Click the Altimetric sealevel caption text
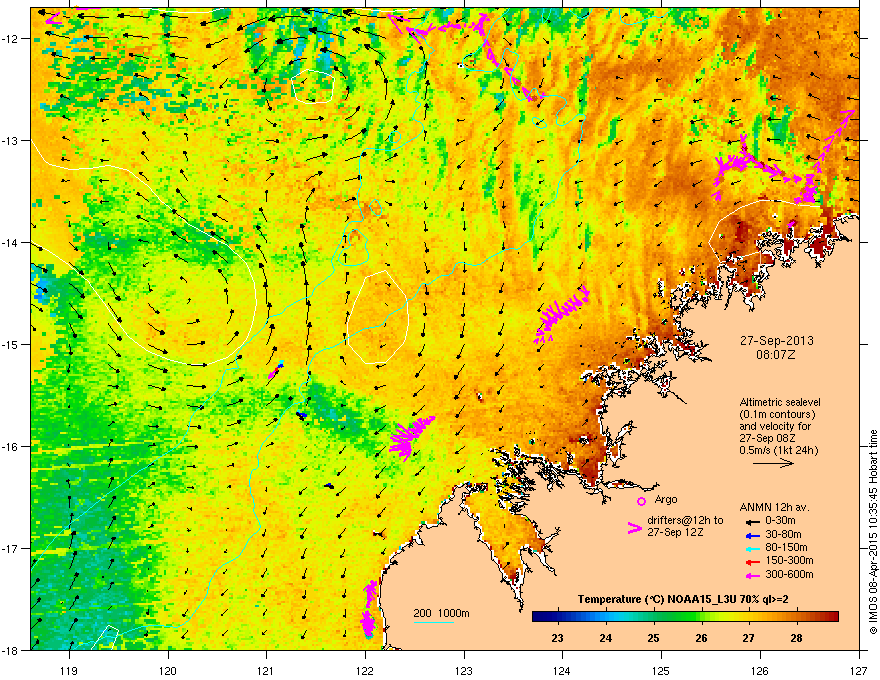880x680 pixels. 780,426
